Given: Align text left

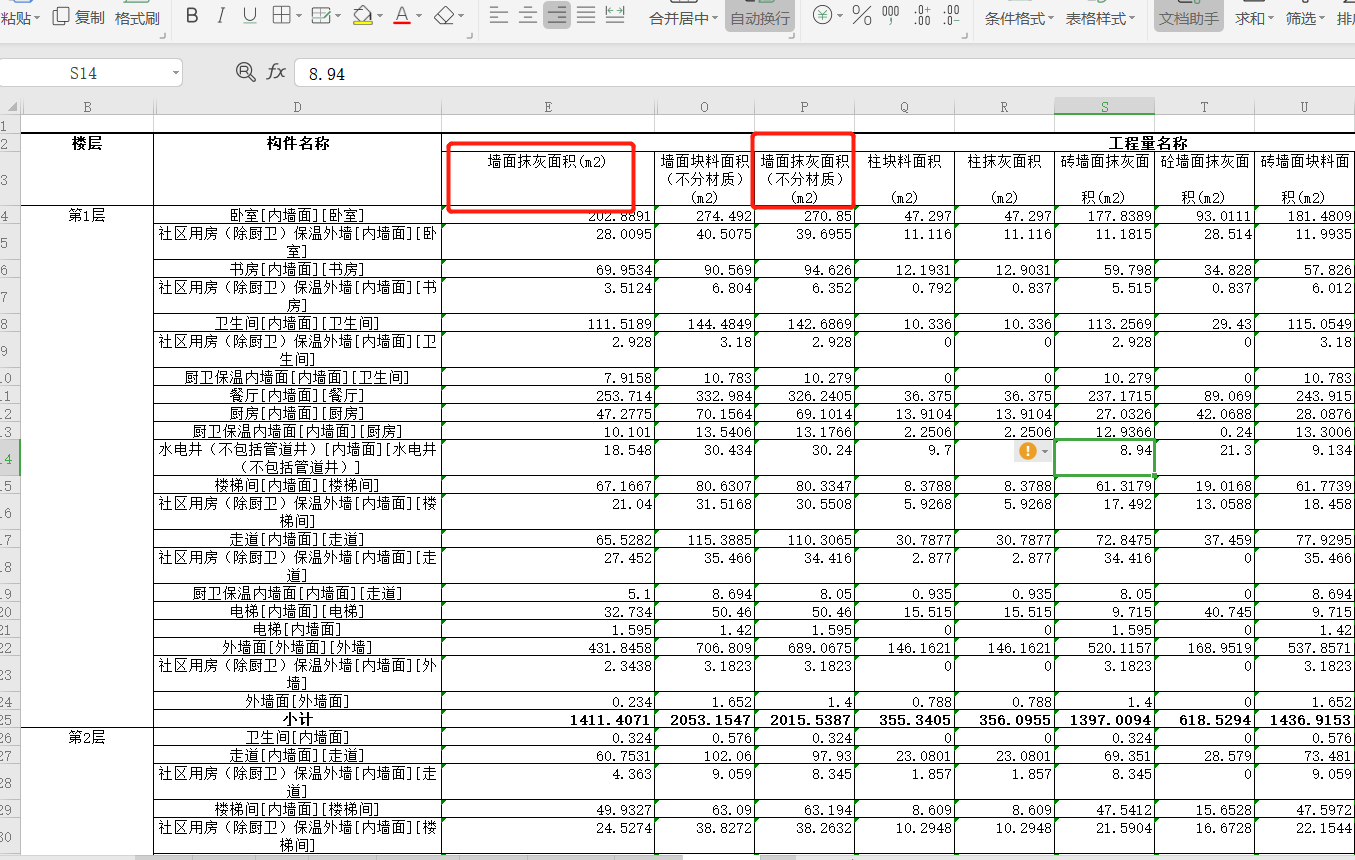Looking at the screenshot, I should [499, 15].
